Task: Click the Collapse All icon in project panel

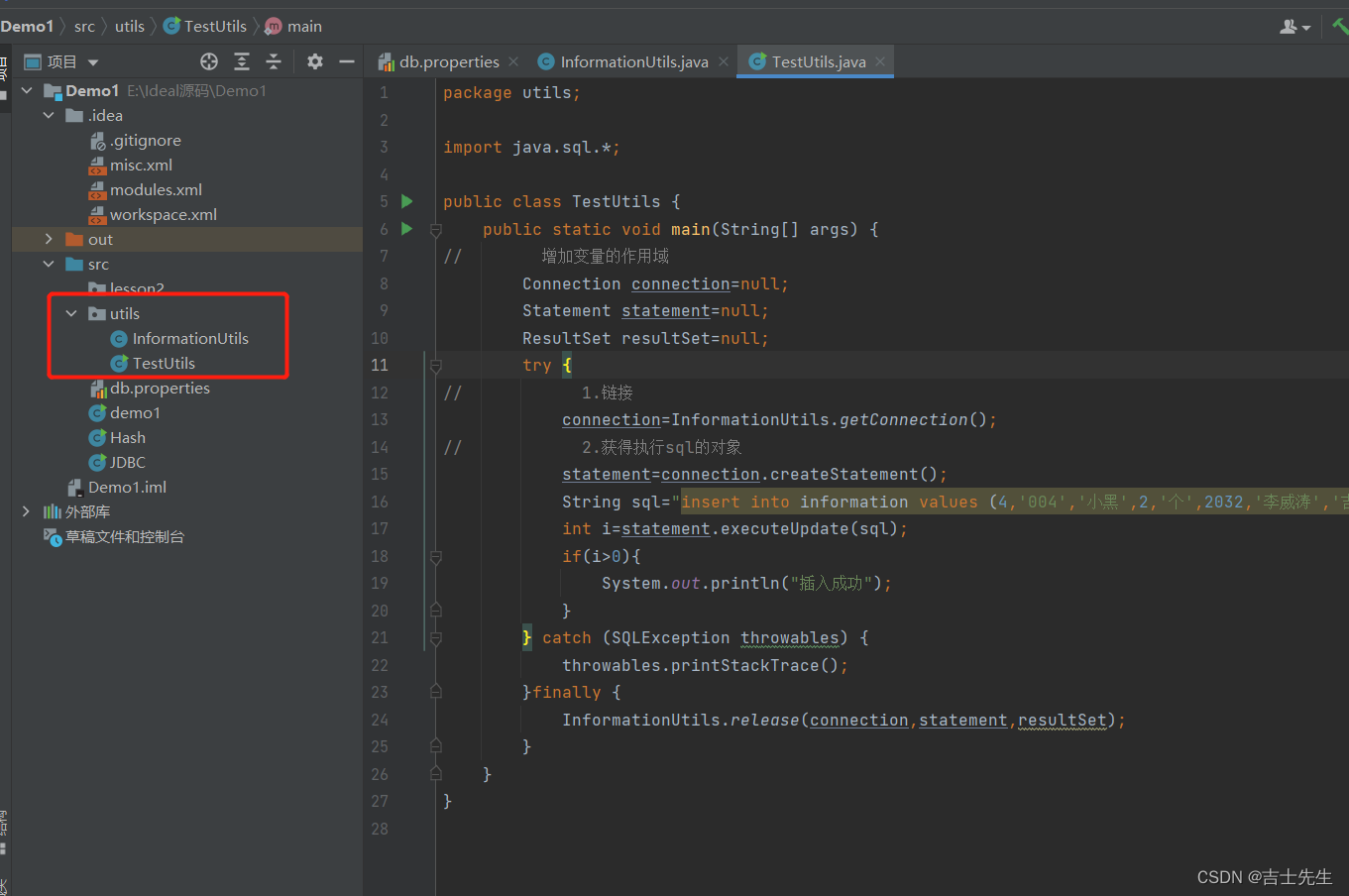Action: (x=274, y=61)
